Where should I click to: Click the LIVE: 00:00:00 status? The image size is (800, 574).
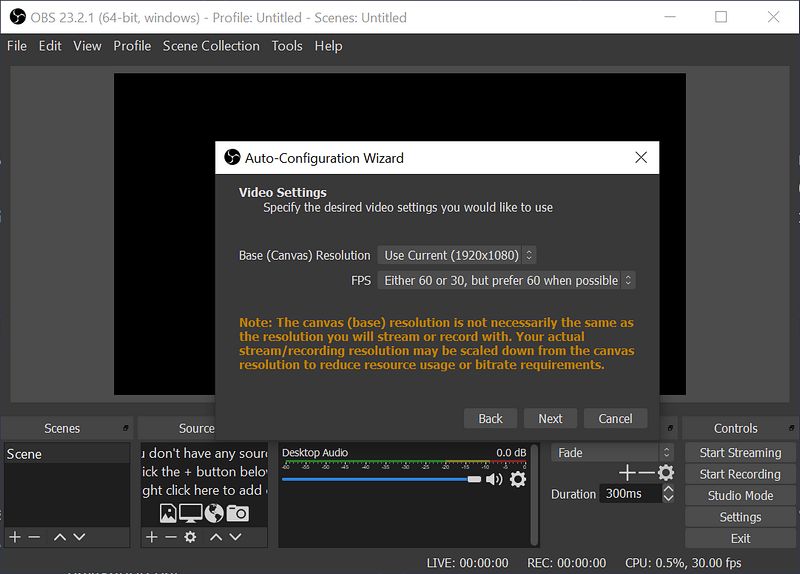[467, 563]
